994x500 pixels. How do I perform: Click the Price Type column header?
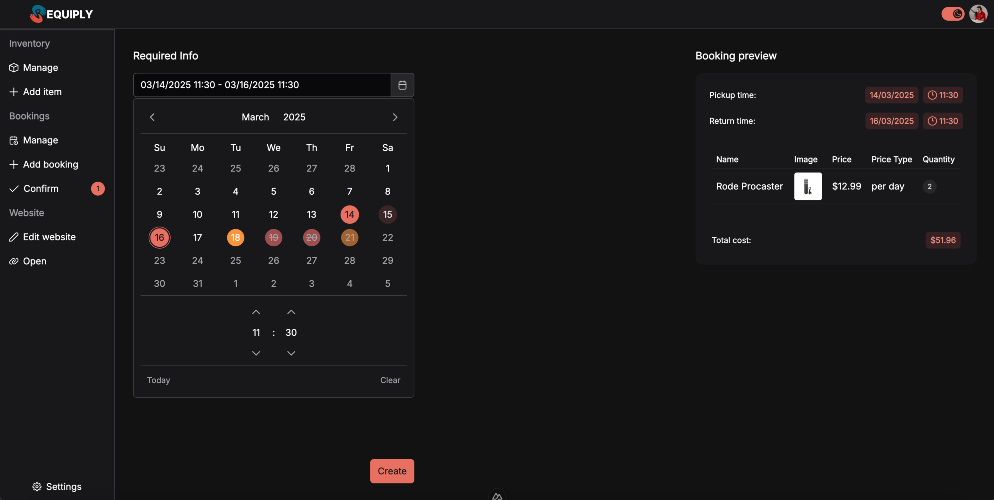tap(891, 159)
